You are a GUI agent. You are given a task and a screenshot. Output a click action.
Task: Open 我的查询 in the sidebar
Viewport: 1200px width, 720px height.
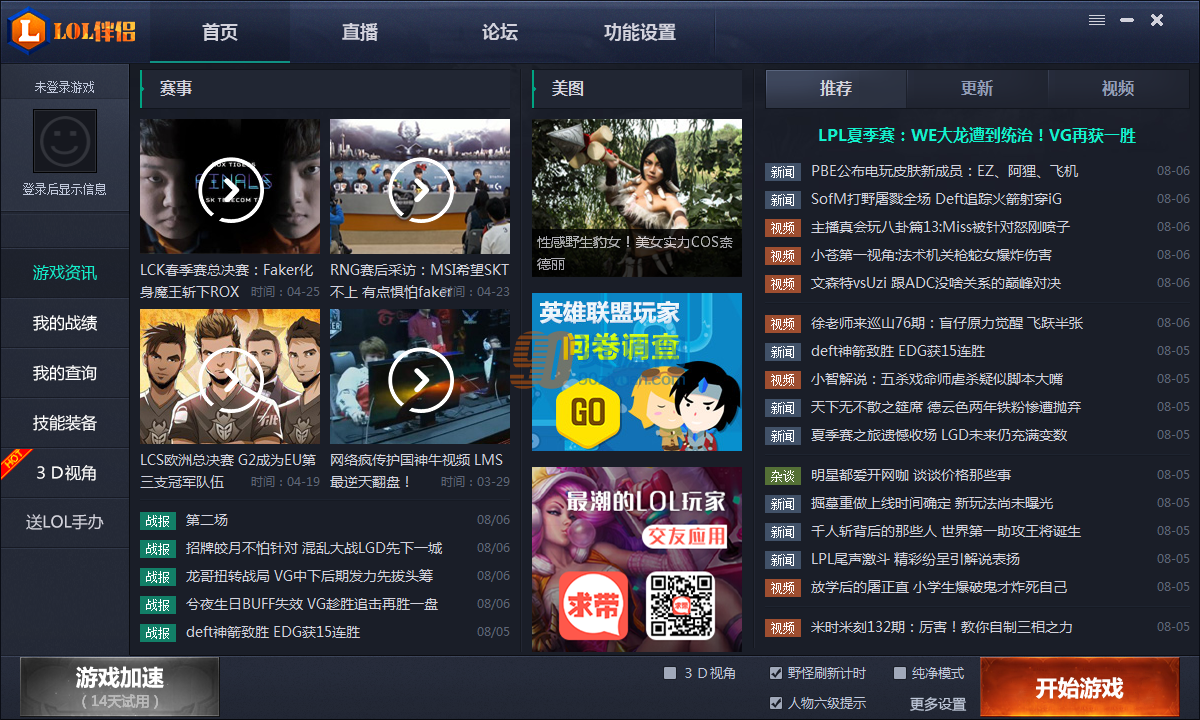coord(65,373)
